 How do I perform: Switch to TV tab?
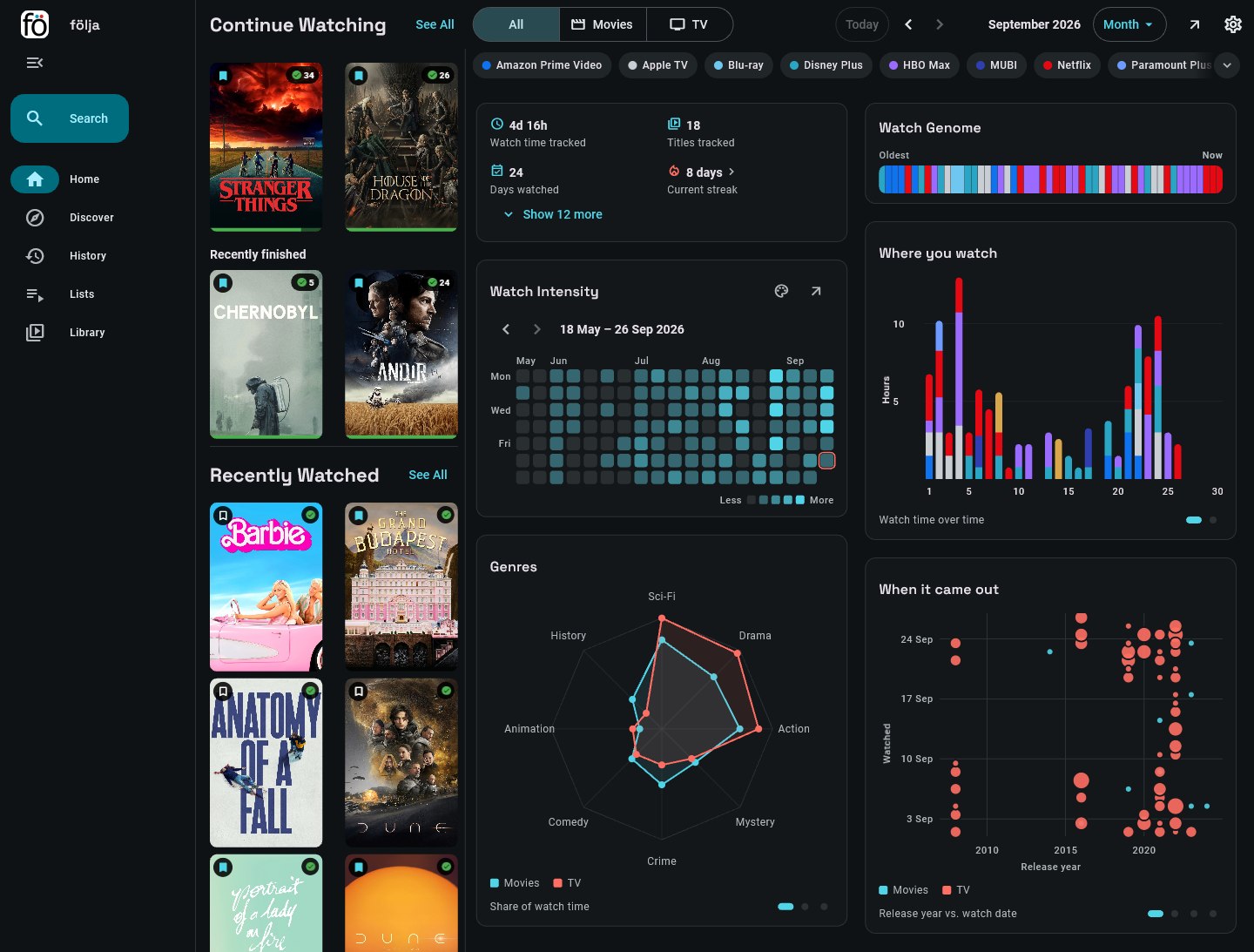click(x=689, y=24)
